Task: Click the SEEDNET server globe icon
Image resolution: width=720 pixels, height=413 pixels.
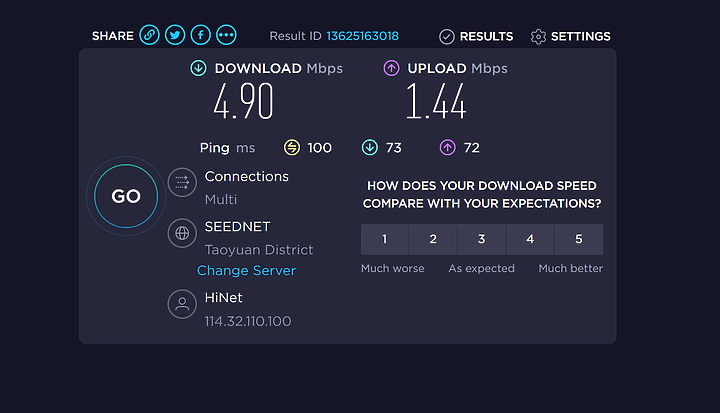Action: point(182,233)
